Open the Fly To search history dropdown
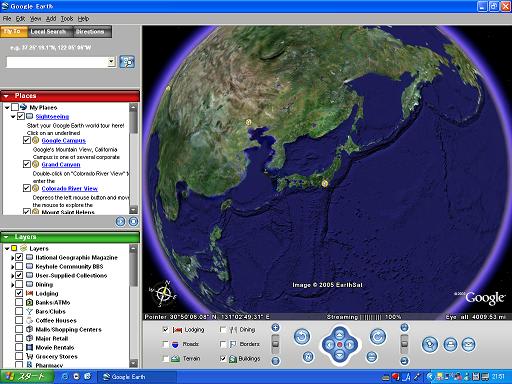The image size is (512, 384). tap(112, 62)
